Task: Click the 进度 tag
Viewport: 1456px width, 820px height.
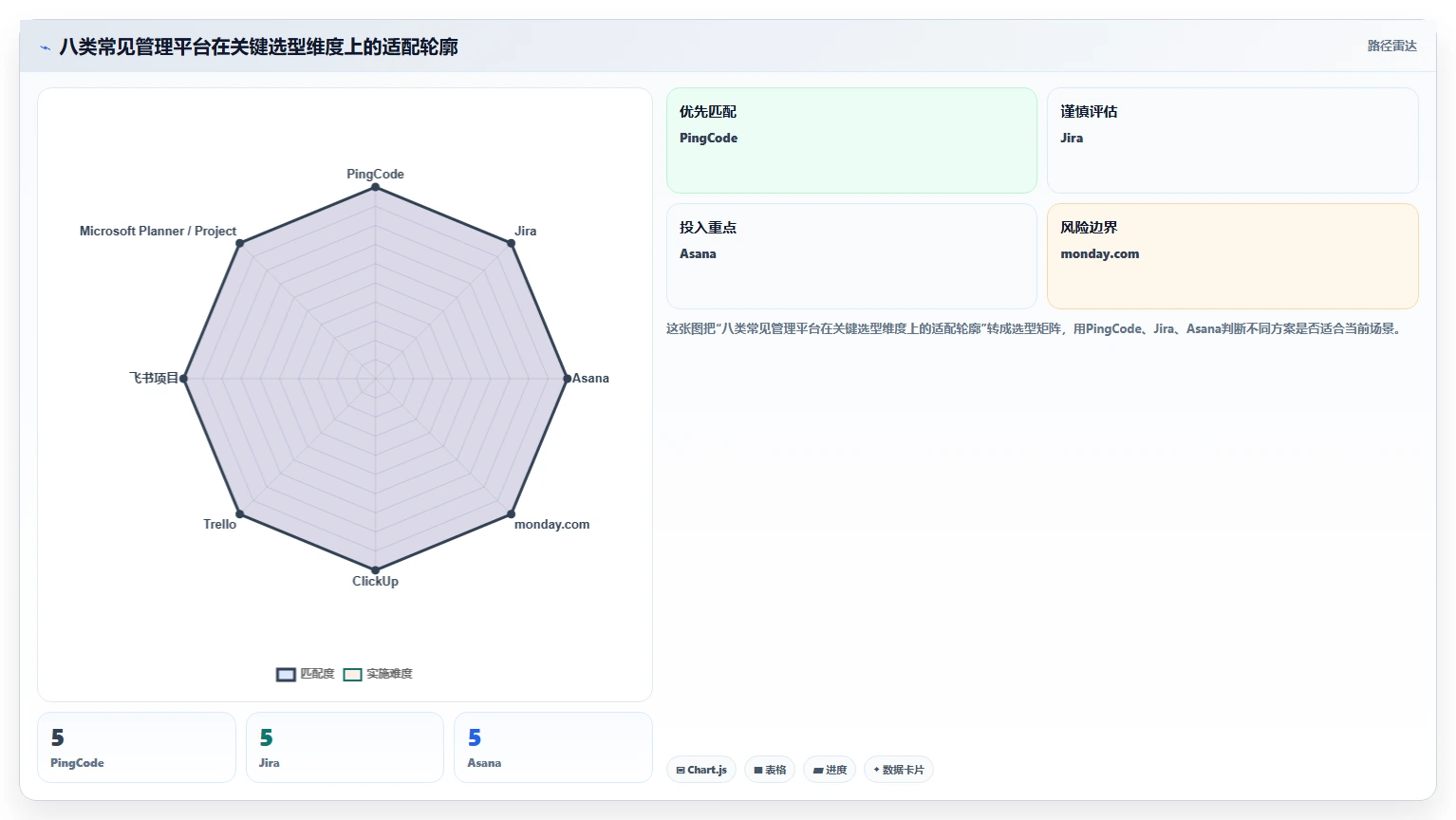Action: click(x=830, y=770)
